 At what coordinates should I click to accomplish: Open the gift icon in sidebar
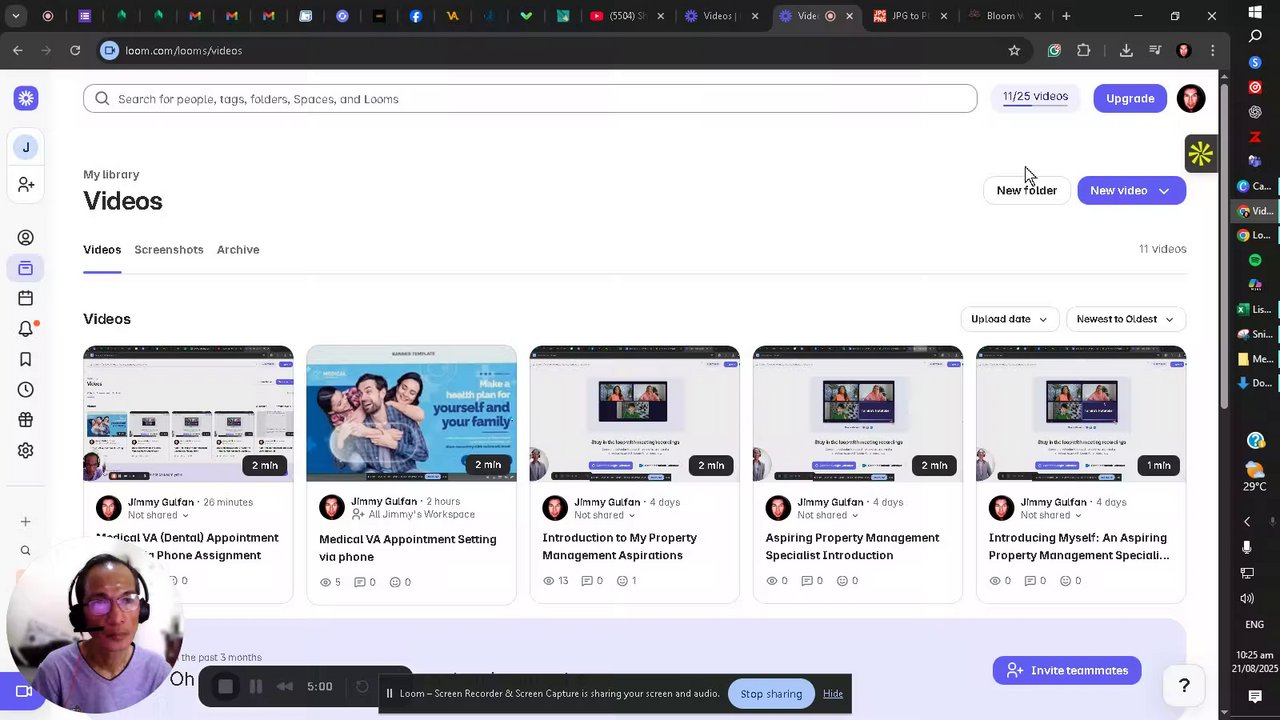(26, 420)
